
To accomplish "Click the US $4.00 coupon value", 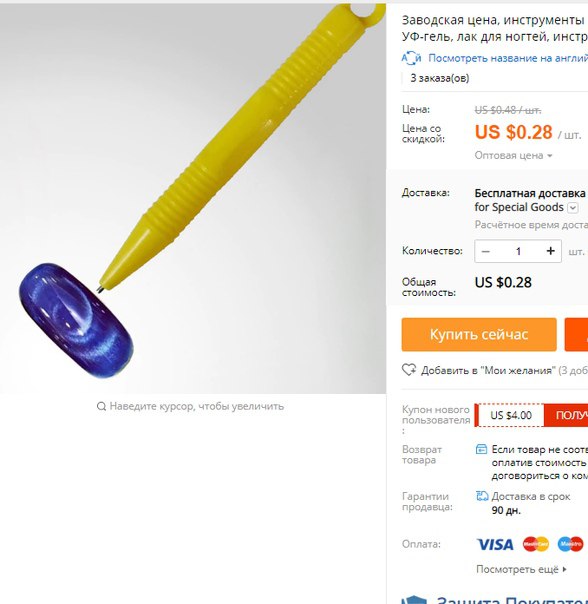I will pyautogui.click(x=511, y=415).
